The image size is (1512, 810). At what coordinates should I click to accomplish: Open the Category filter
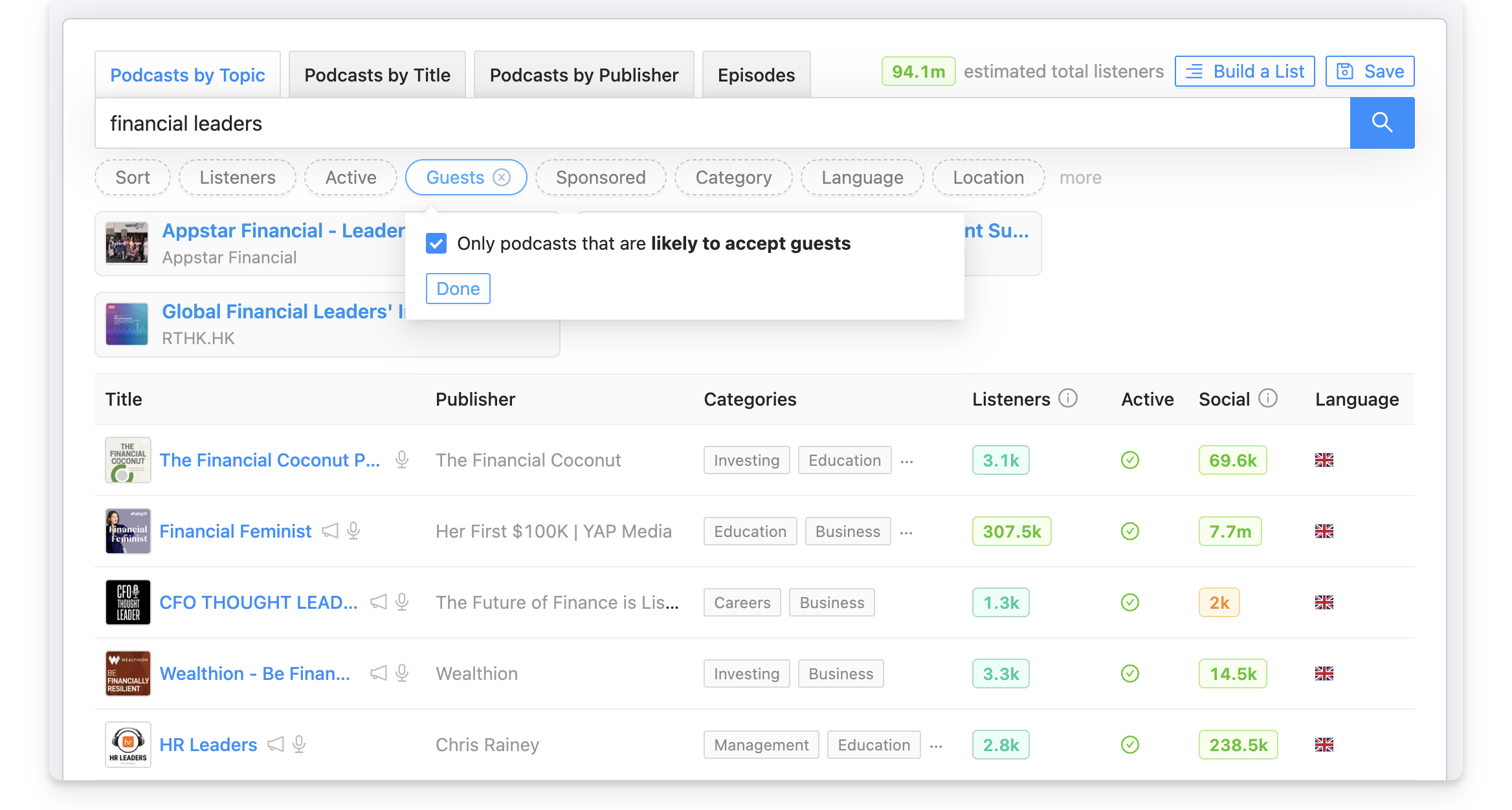click(x=733, y=177)
